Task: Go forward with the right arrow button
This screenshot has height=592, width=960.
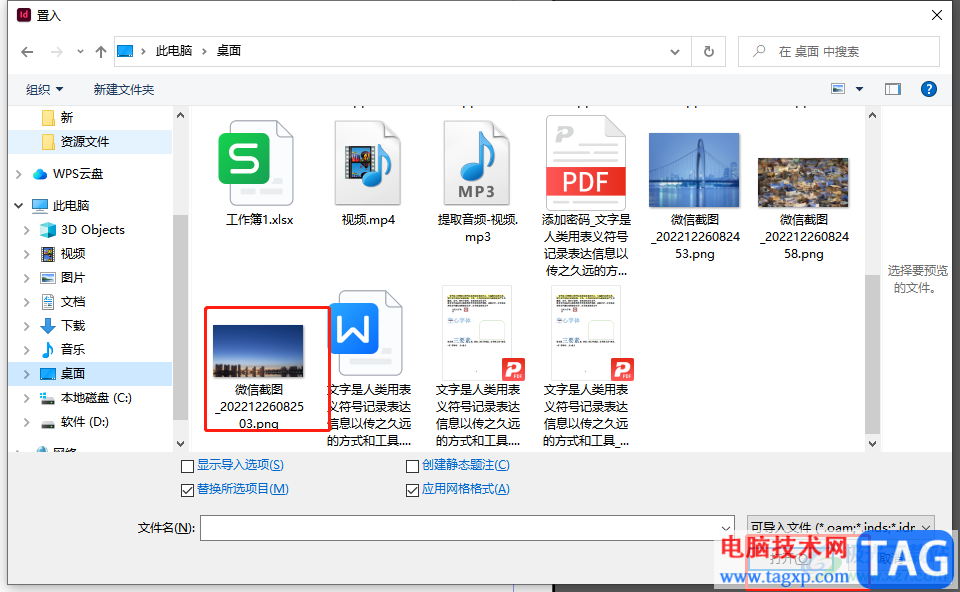Action: pyautogui.click(x=57, y=52)
